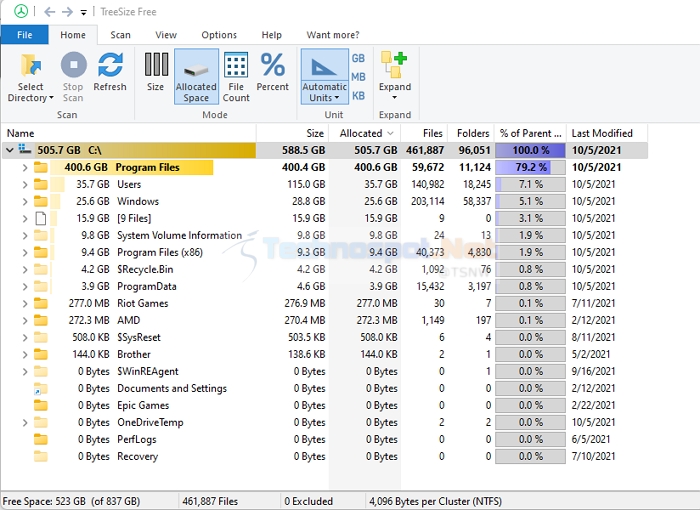Click the Recovery folder icon

tap(41, 456)
